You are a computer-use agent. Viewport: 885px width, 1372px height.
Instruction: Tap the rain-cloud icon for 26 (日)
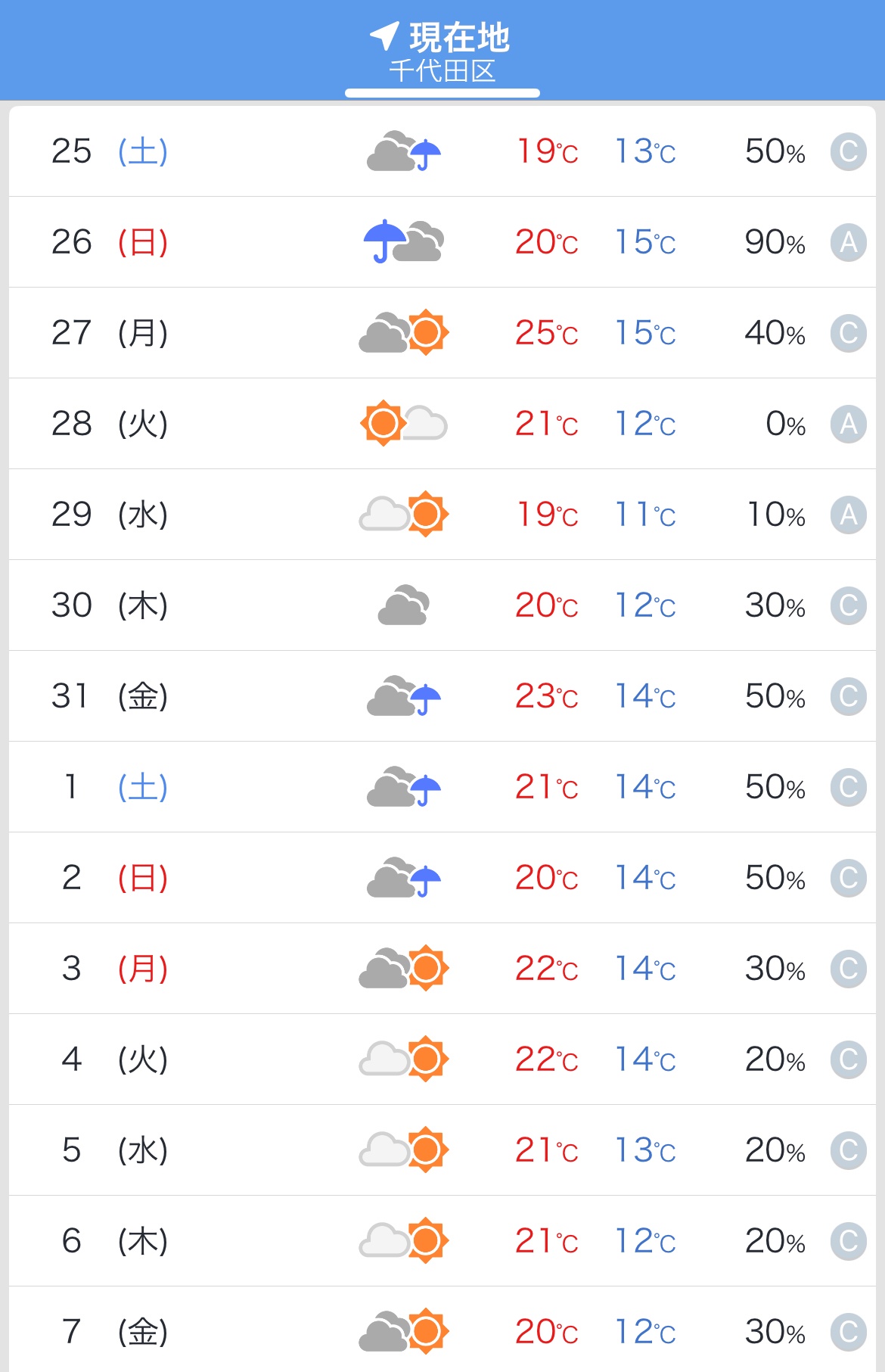coord(404,241)
